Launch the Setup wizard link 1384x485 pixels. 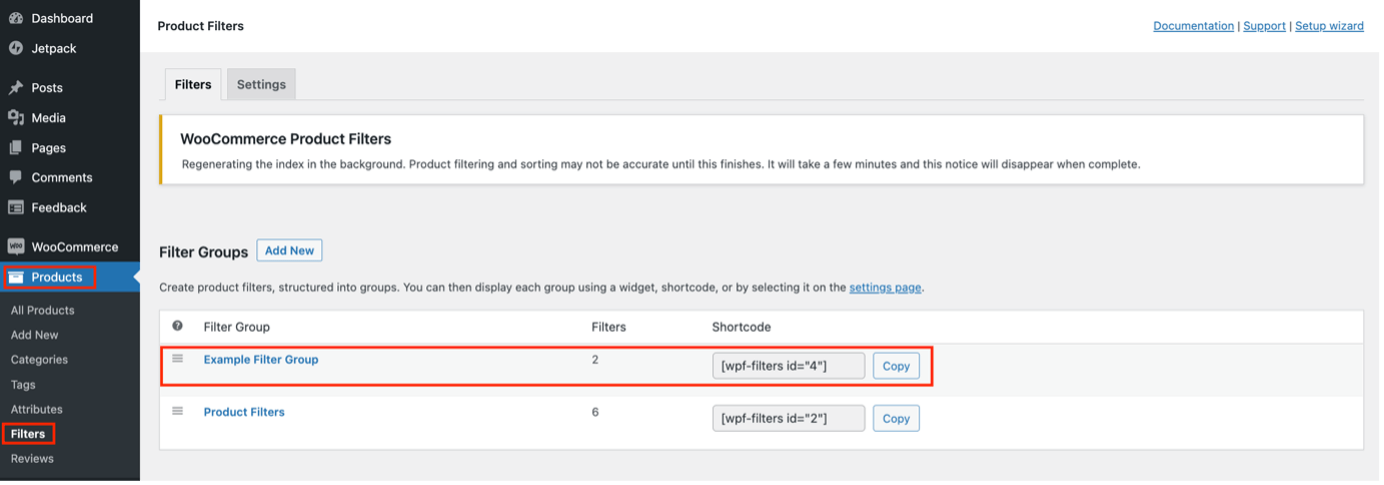[1329, 26]
